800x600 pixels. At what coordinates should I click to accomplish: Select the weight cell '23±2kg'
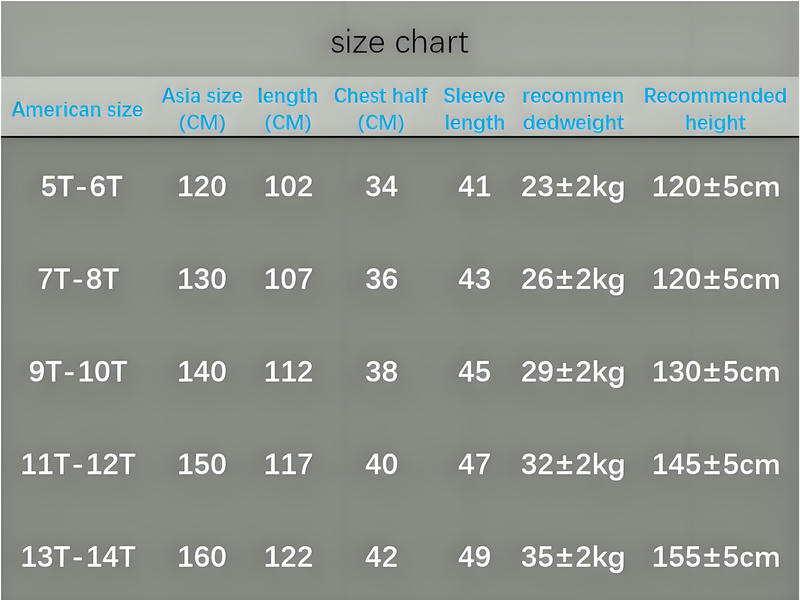coord(572,187)
